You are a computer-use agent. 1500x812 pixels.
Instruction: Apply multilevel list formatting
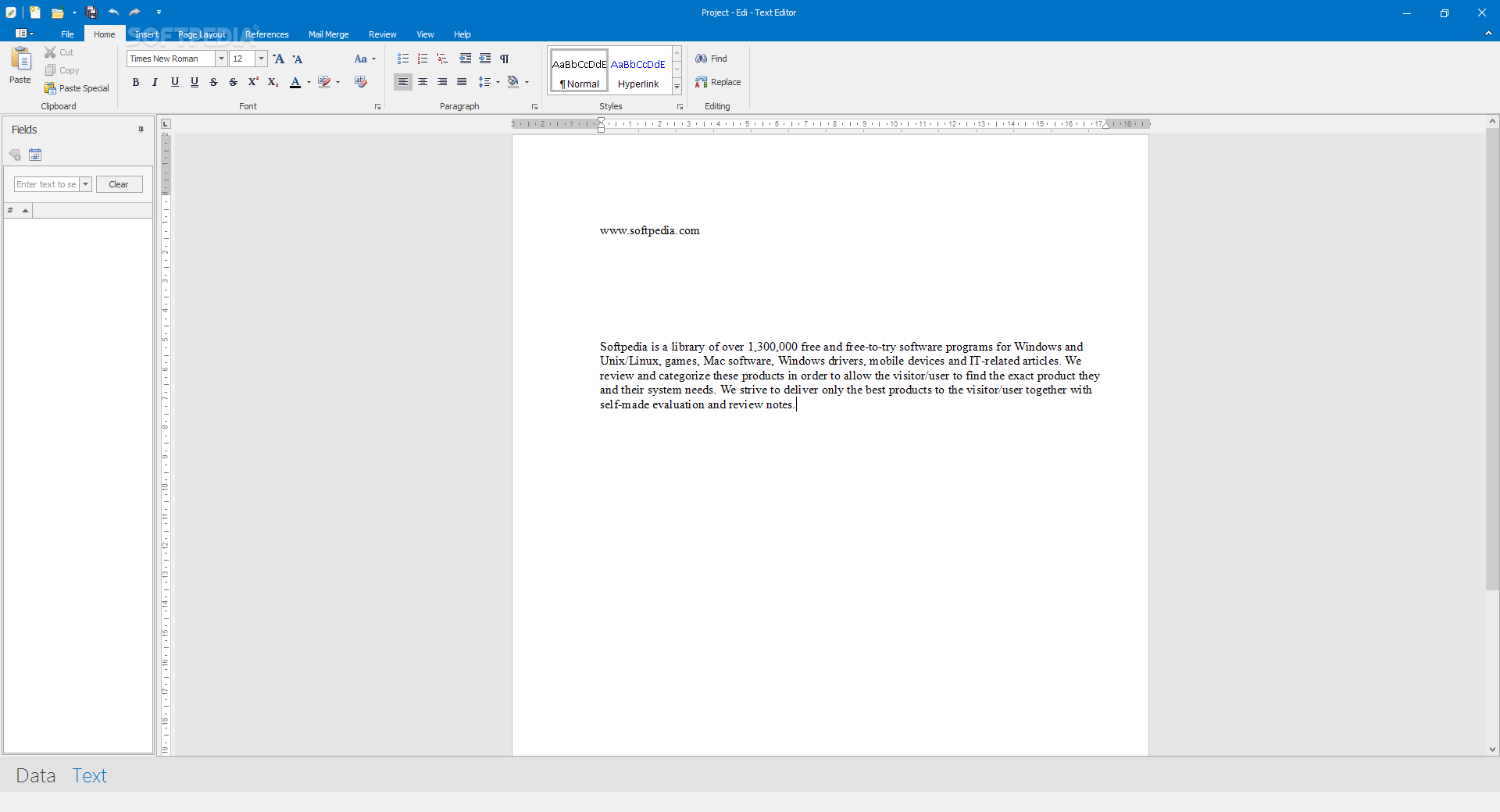pos(442,59)
